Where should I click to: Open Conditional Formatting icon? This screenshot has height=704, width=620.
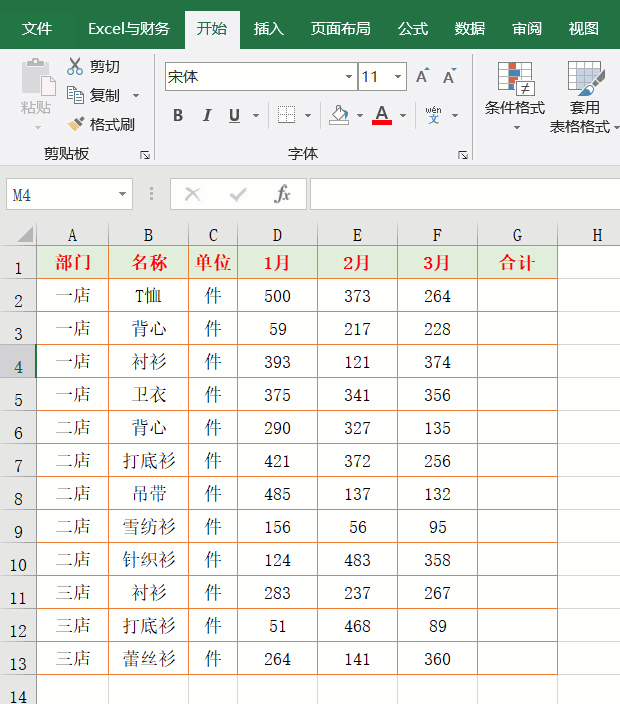coord(515,79)
